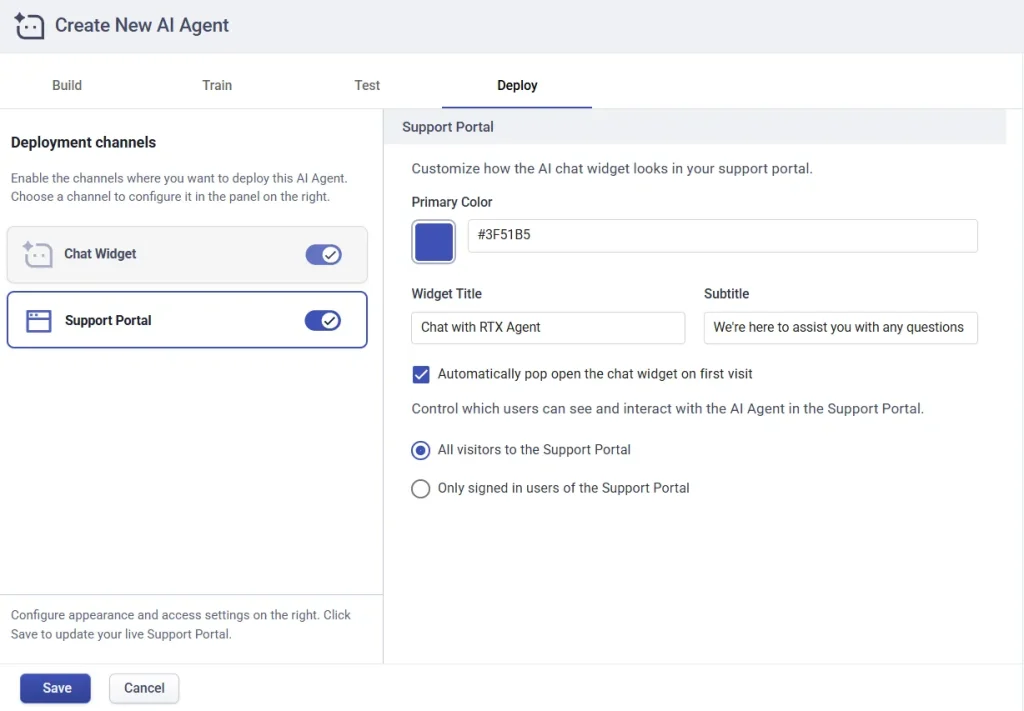Click the AI Agent robot icon in header
The height and width of the screenshot is (711, 1024).
pos(30,25)
